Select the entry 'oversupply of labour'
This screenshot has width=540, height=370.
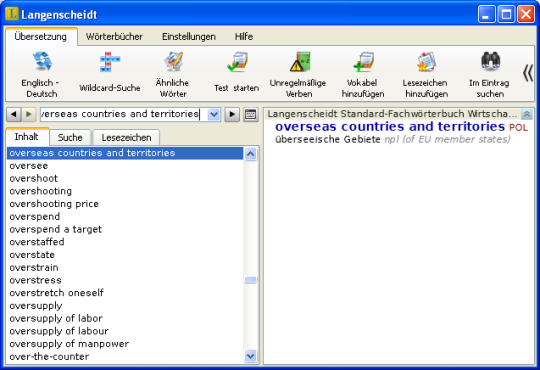[125, 331]
